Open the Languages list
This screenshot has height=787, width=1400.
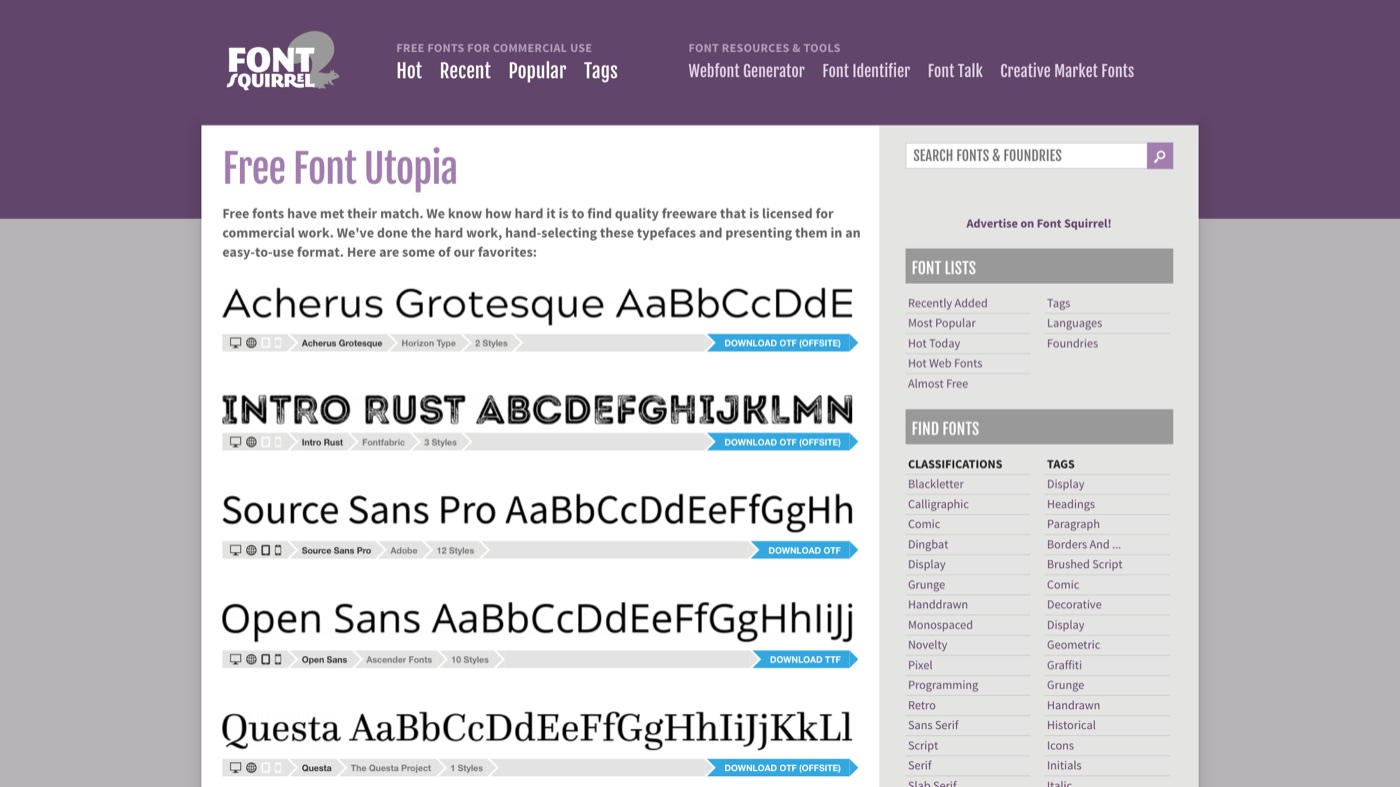pos(1074,323)
